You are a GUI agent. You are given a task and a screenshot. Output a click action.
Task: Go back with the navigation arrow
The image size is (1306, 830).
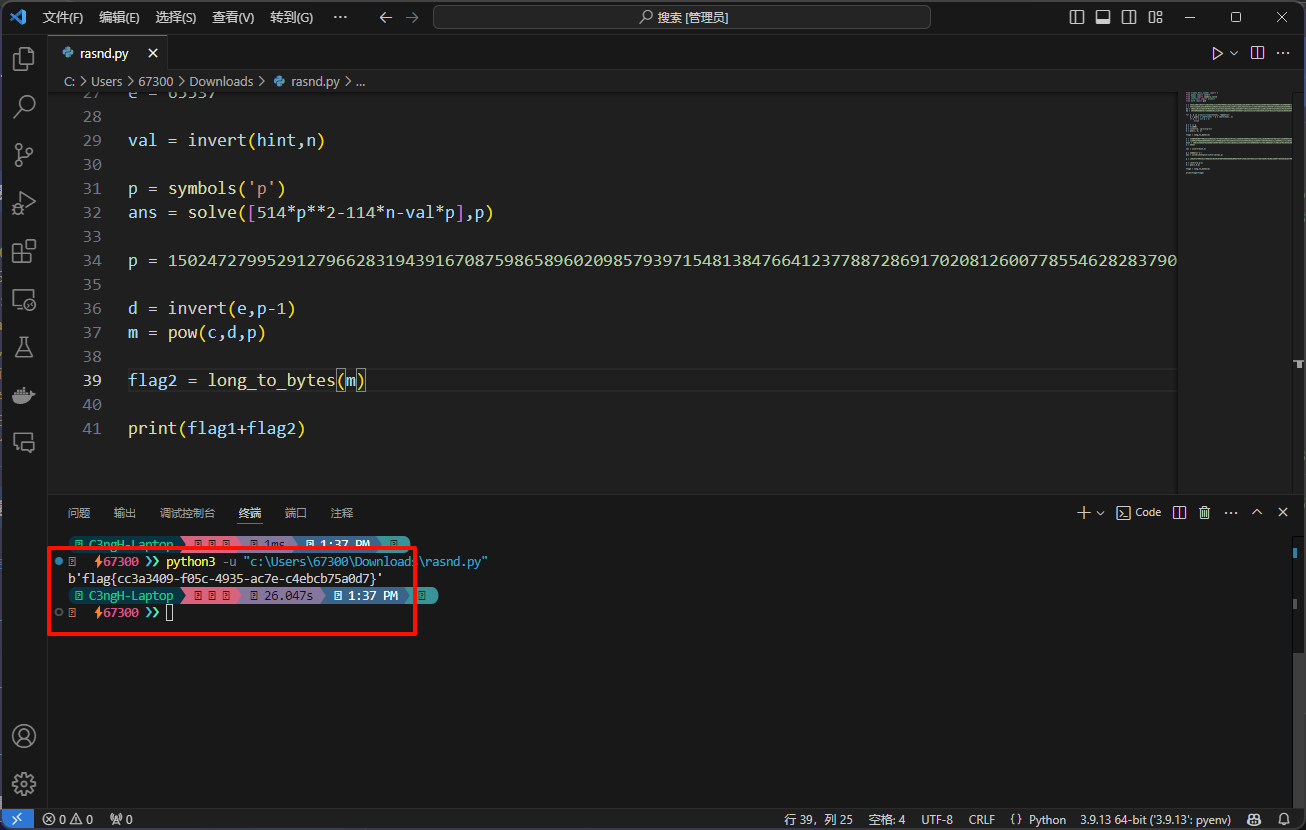click(386, 17)
